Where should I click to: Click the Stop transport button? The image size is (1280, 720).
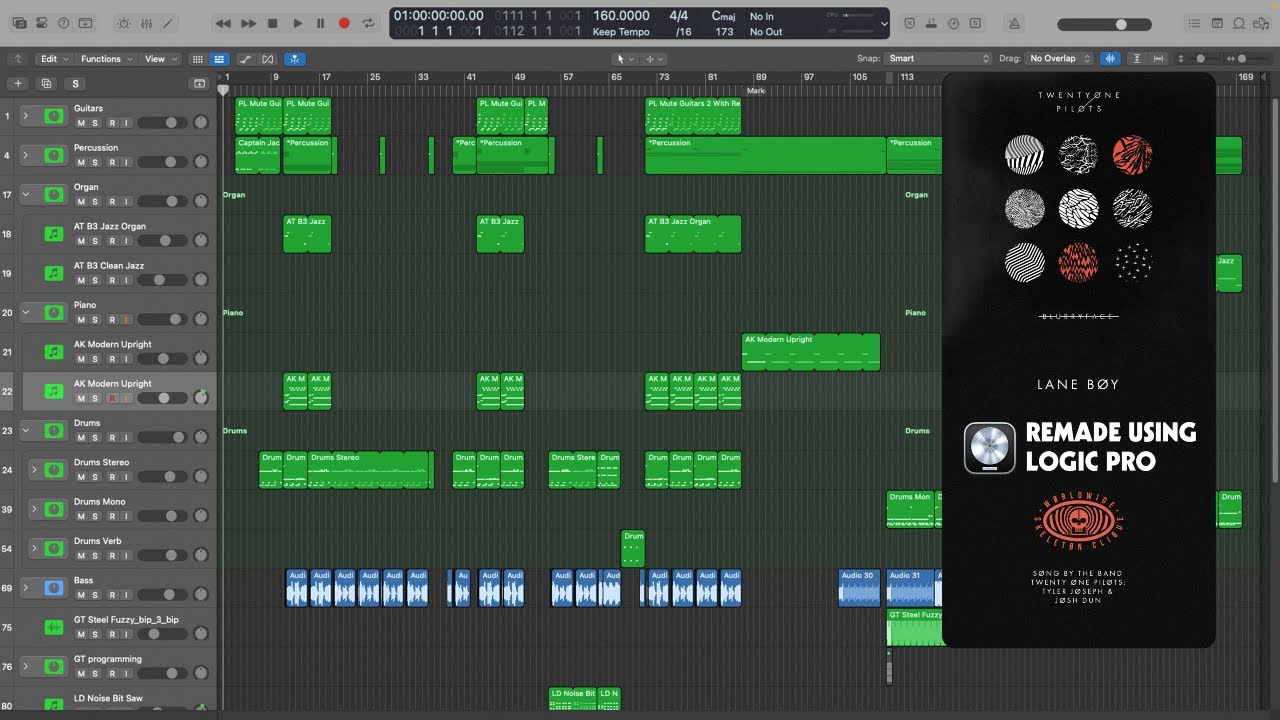click(272, 23)
